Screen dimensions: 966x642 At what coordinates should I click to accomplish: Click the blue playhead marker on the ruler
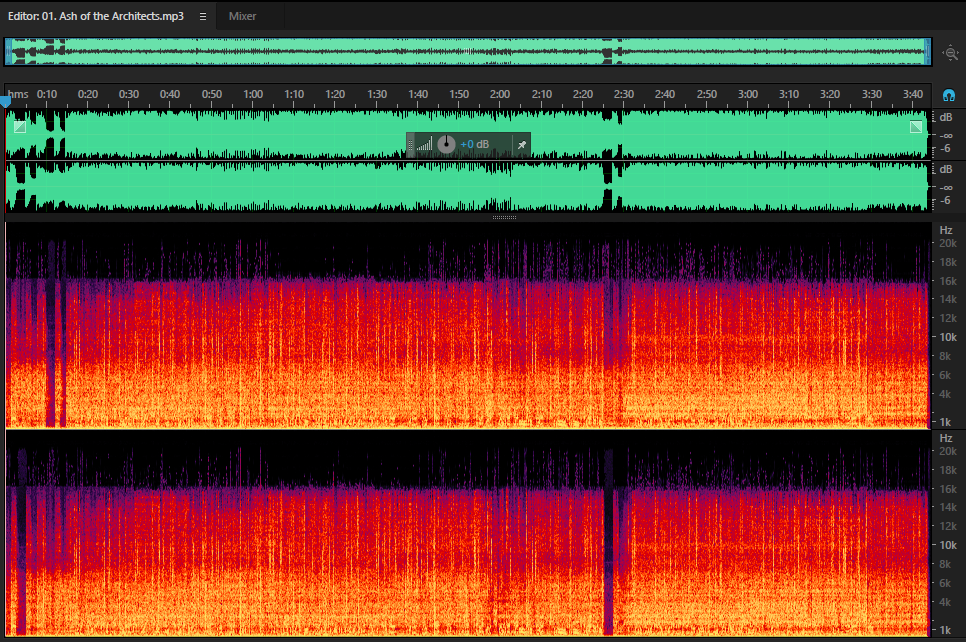click(x=6, y=102)
